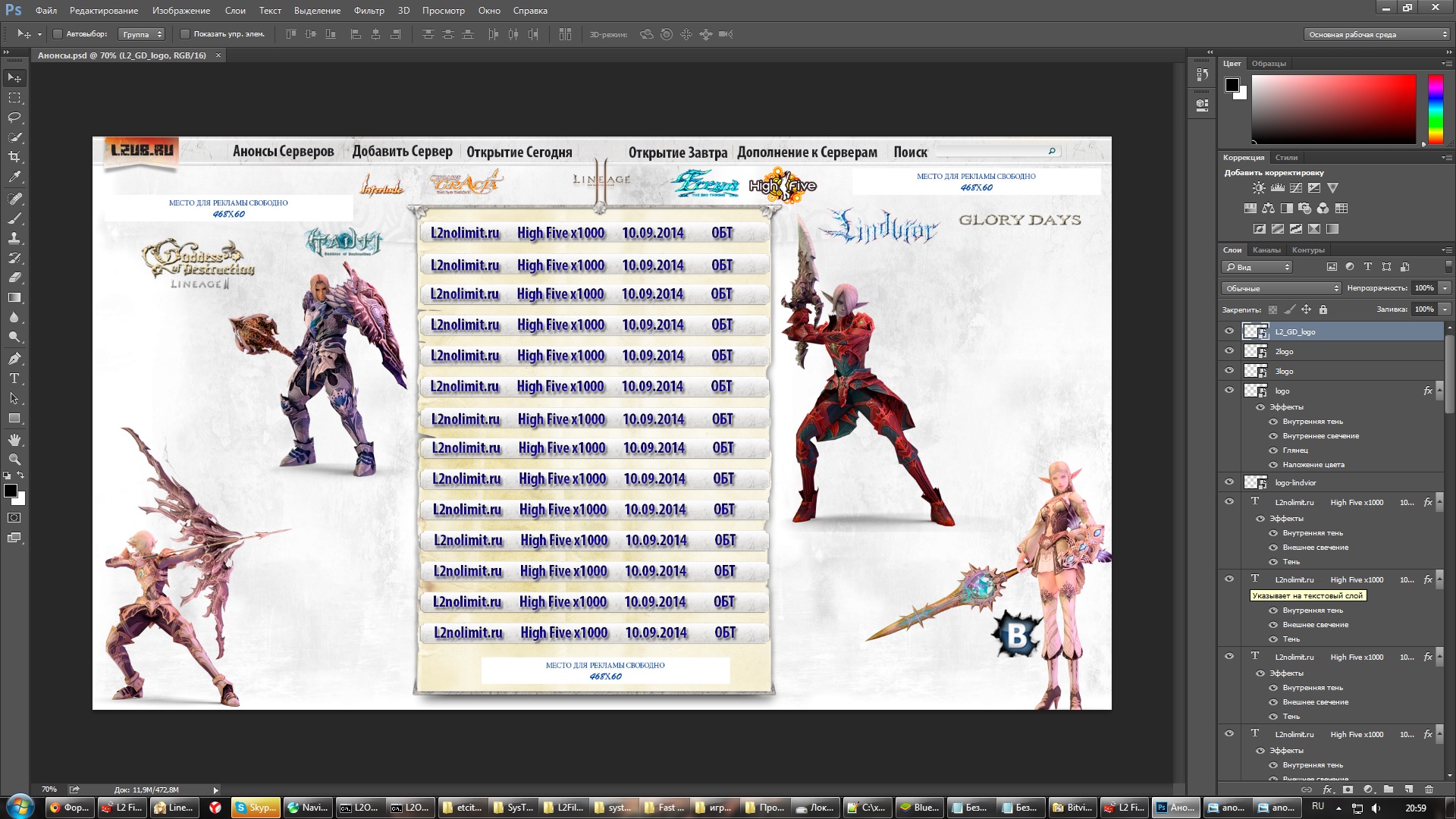Open the Группа auto-select dropdown
Viewport: 1456px width, 819px height.
pos(142,34)
